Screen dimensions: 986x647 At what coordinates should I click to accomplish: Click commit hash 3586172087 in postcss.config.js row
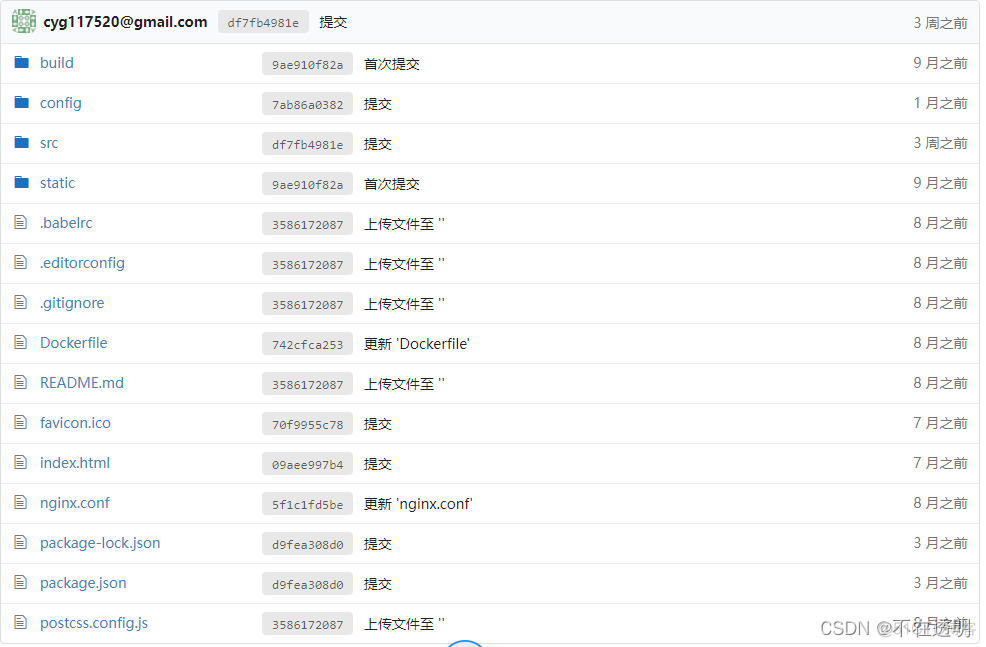[307, 624]
